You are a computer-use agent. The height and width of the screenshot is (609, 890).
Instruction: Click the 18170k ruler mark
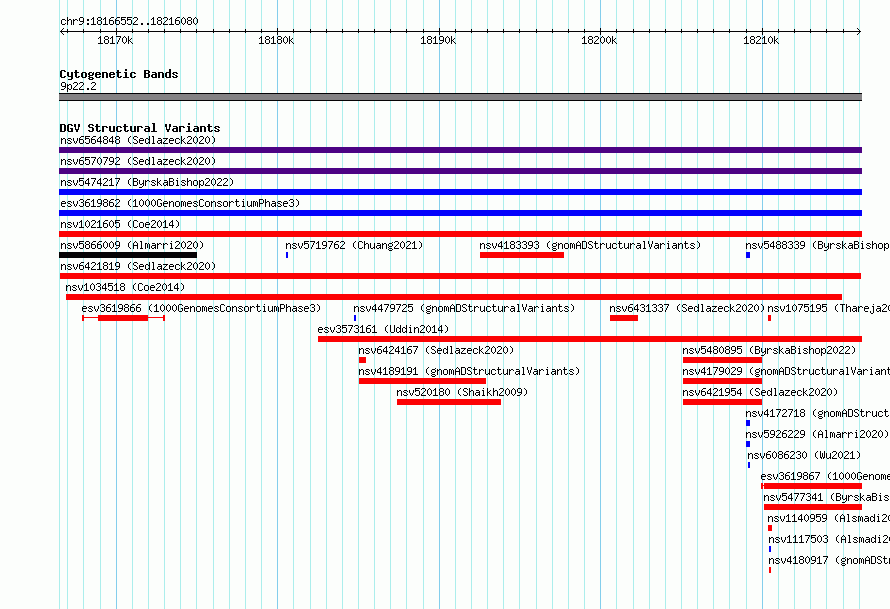coord(115,40)
